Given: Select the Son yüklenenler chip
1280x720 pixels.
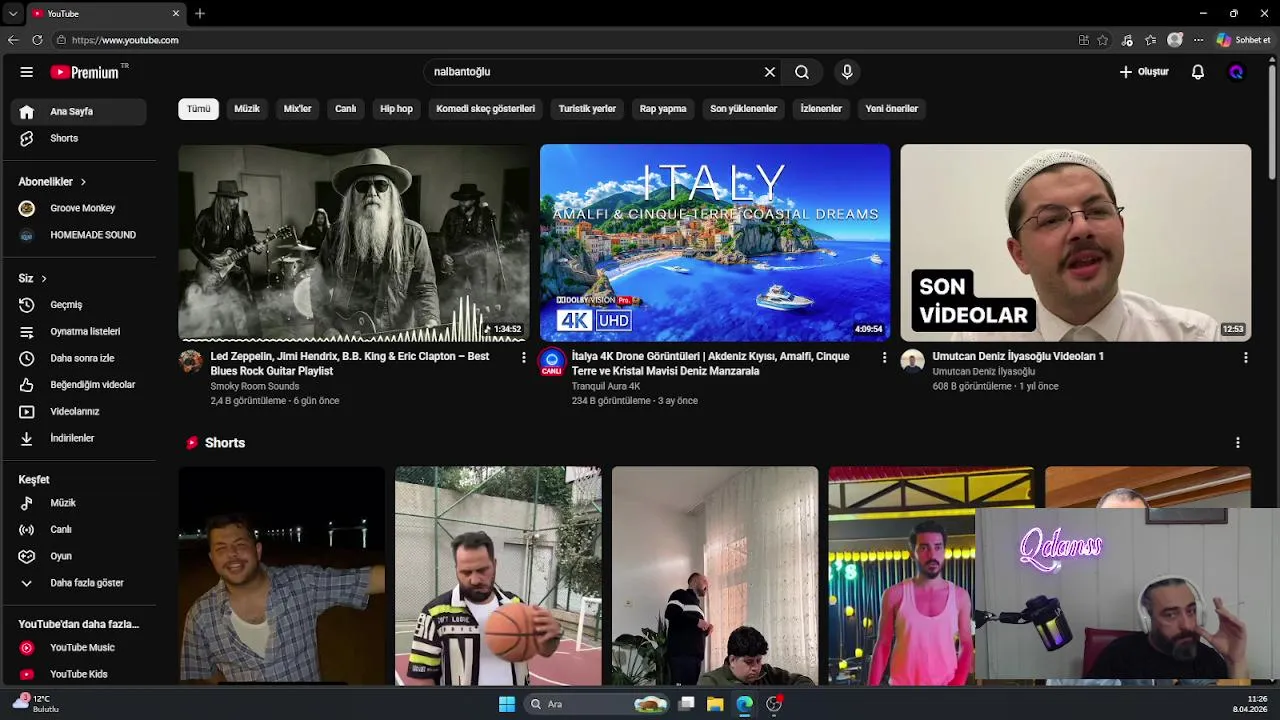Looking at the screenshot, I should (x=743, y=109).
